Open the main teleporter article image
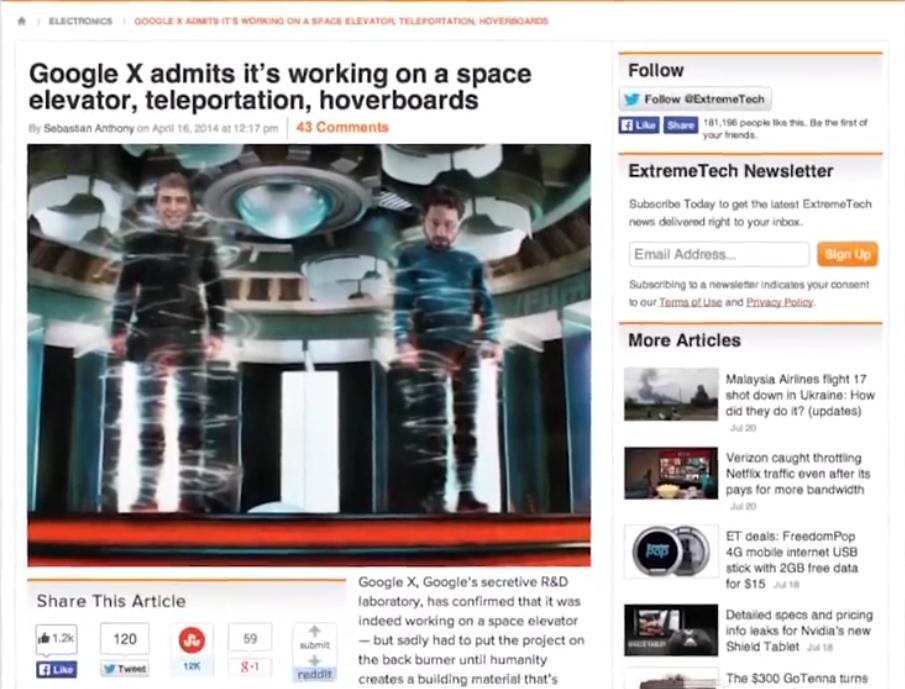 (x=309, y=355)
